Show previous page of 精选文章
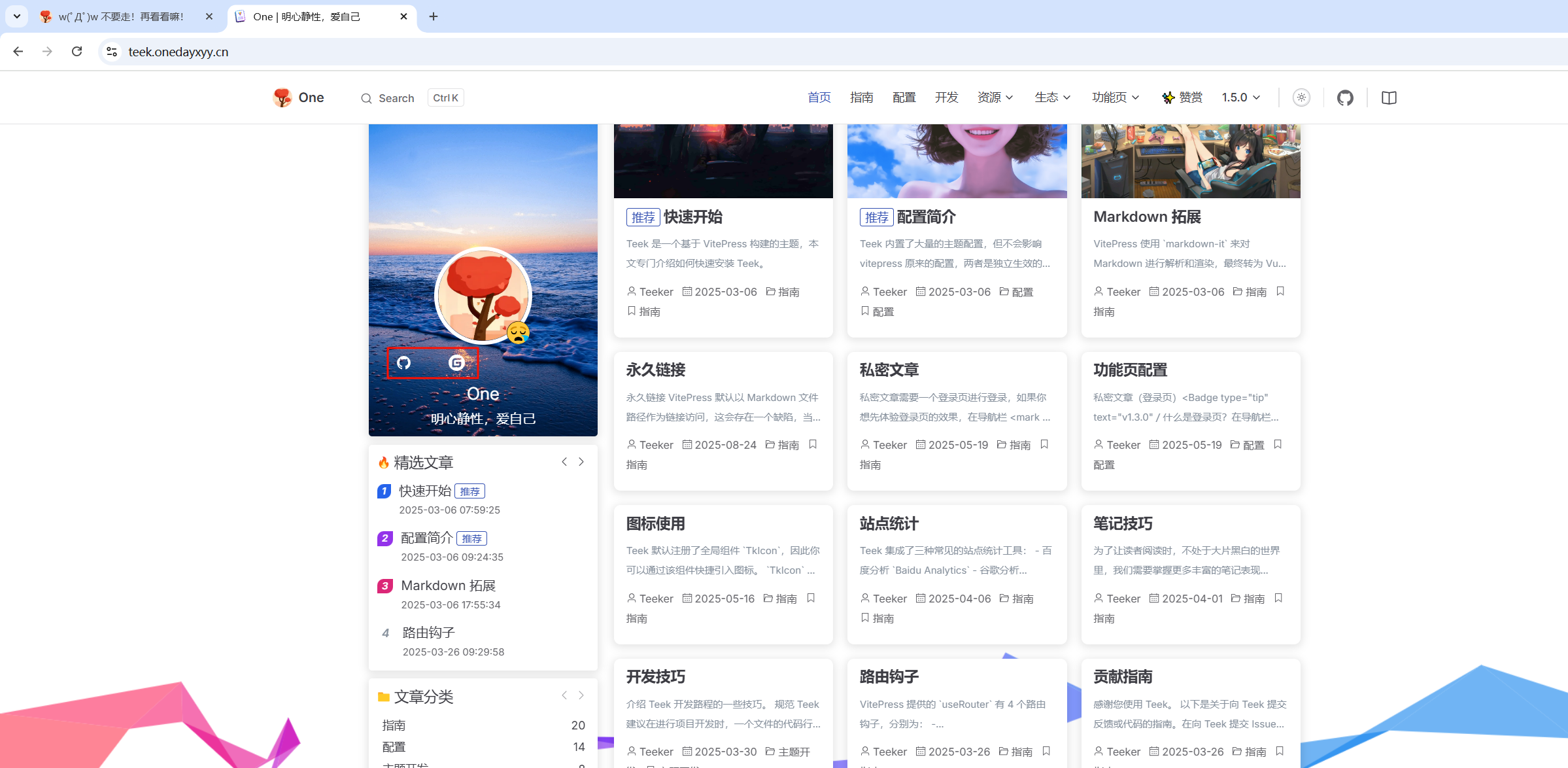This screenshot has width=1568, height=768. (x=564, y=462)
